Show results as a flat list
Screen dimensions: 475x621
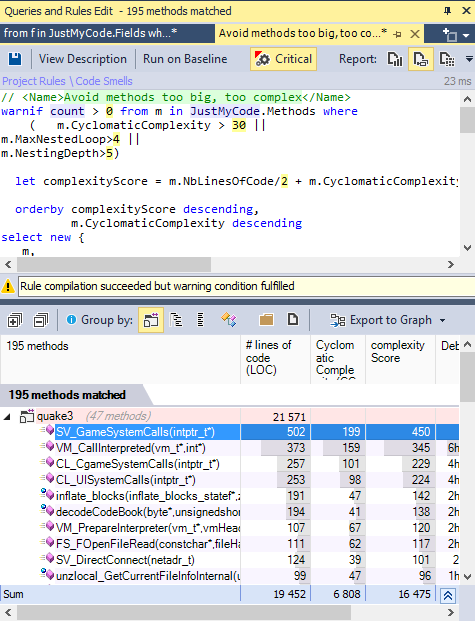point(200,320)
